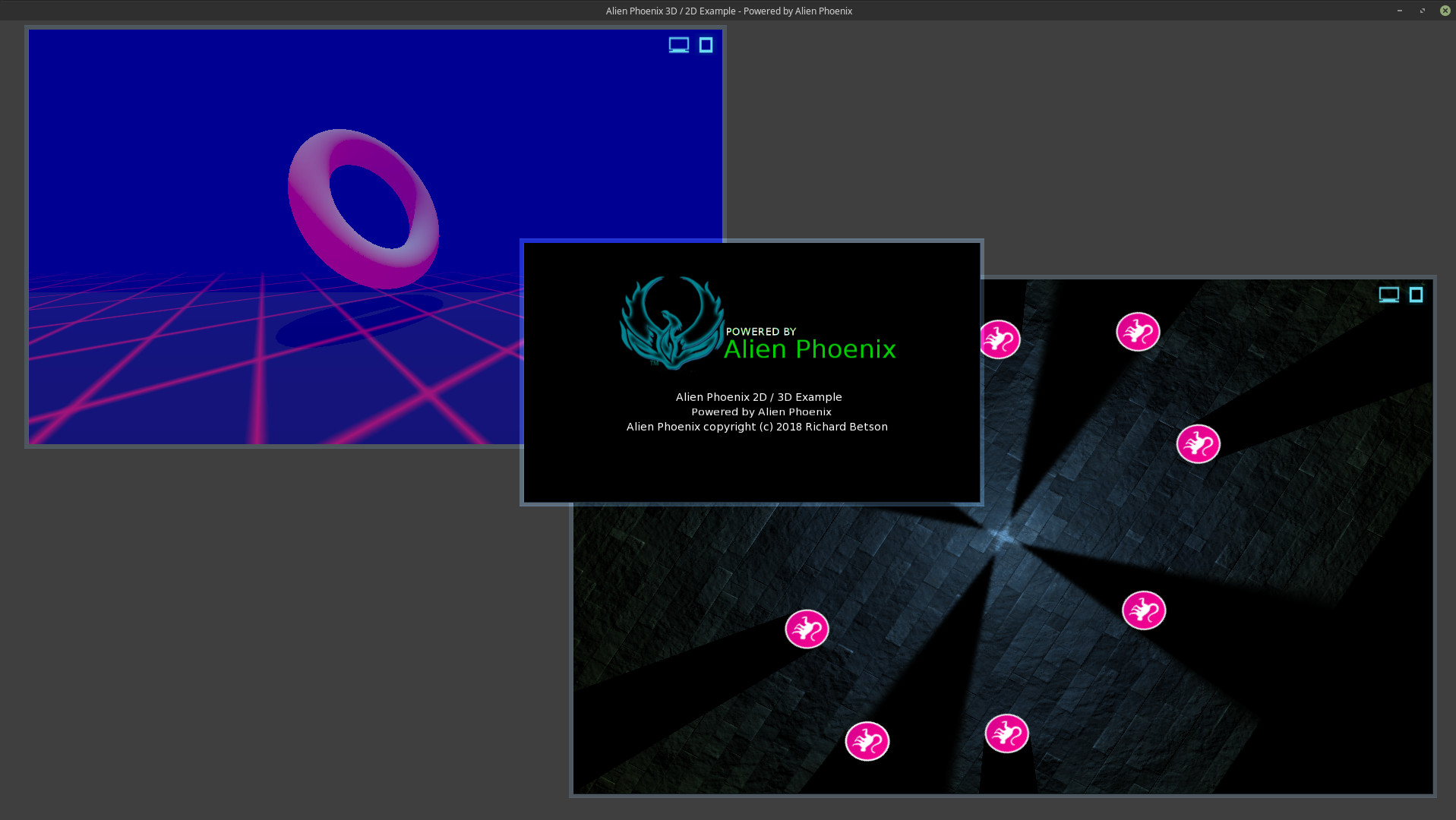This screenshot has width=1456, height=820.
Task: Click the teal Alien Phoenix bird logo
Action: point(671,323)
